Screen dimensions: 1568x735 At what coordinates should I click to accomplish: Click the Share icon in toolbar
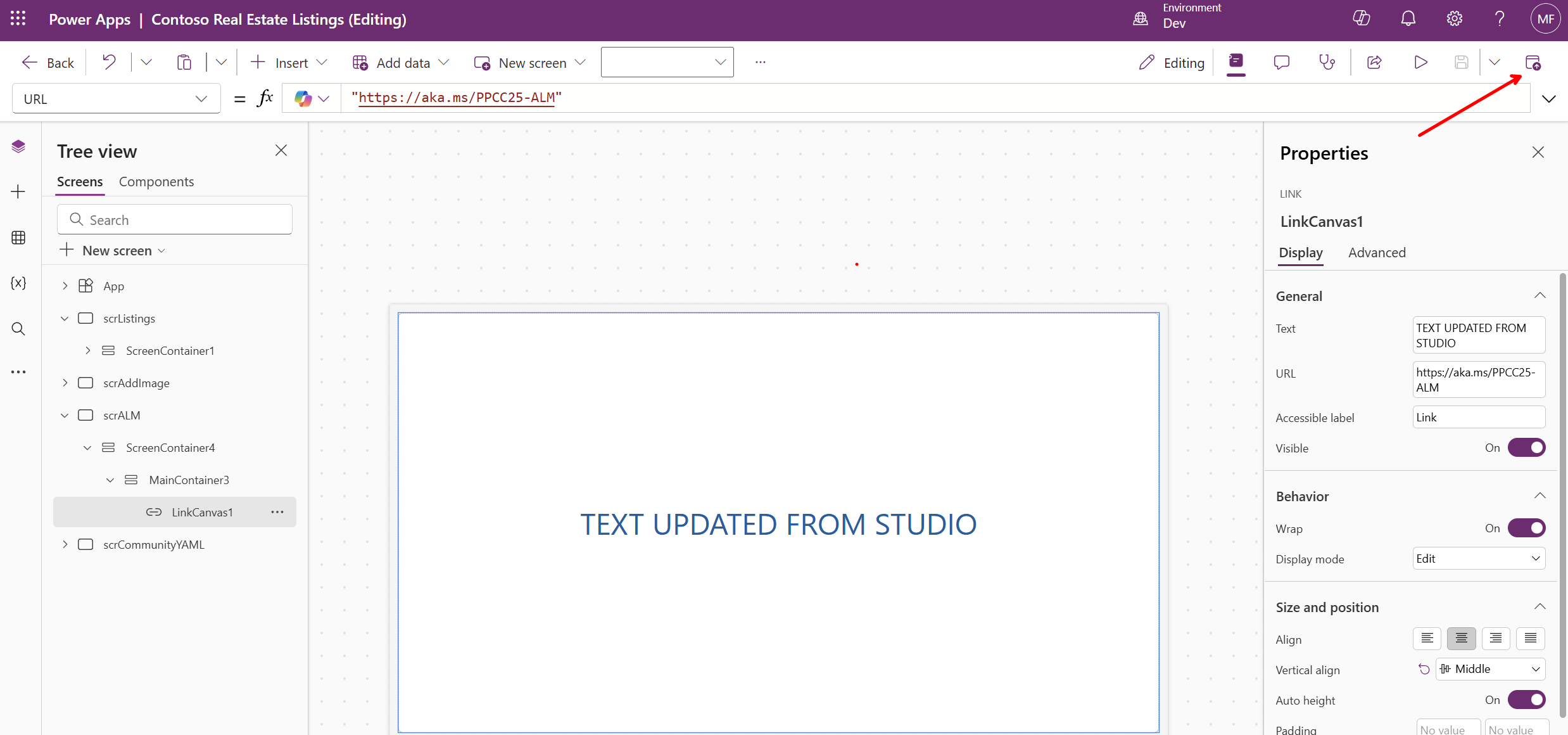pyautogui.click(x=1374, y=62)
